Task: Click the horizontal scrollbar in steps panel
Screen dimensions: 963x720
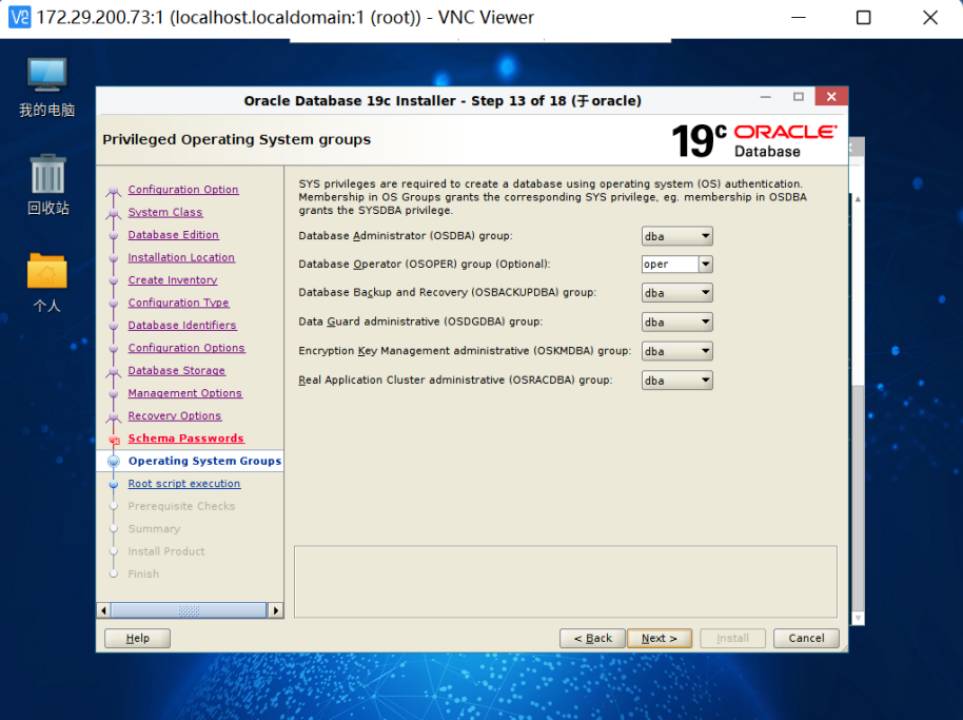Action: tap(187, 610)
